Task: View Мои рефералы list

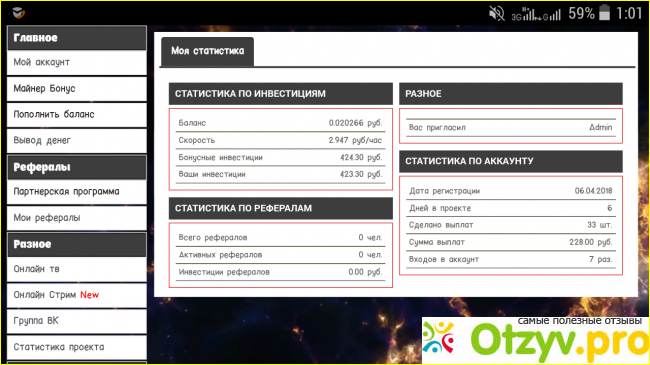Action: pos(77,218)
